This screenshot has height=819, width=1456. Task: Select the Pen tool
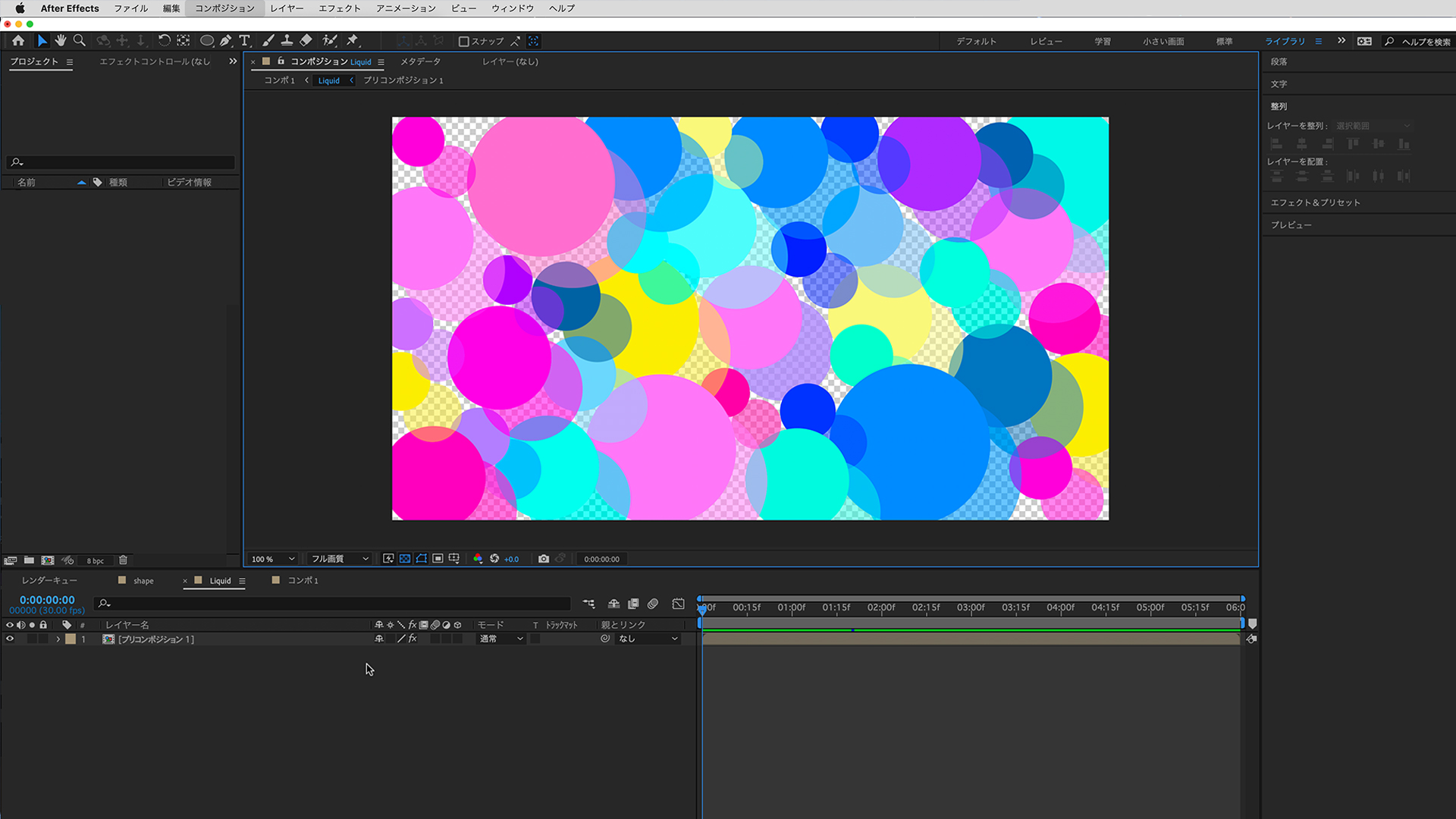click(x=226, y=41)
